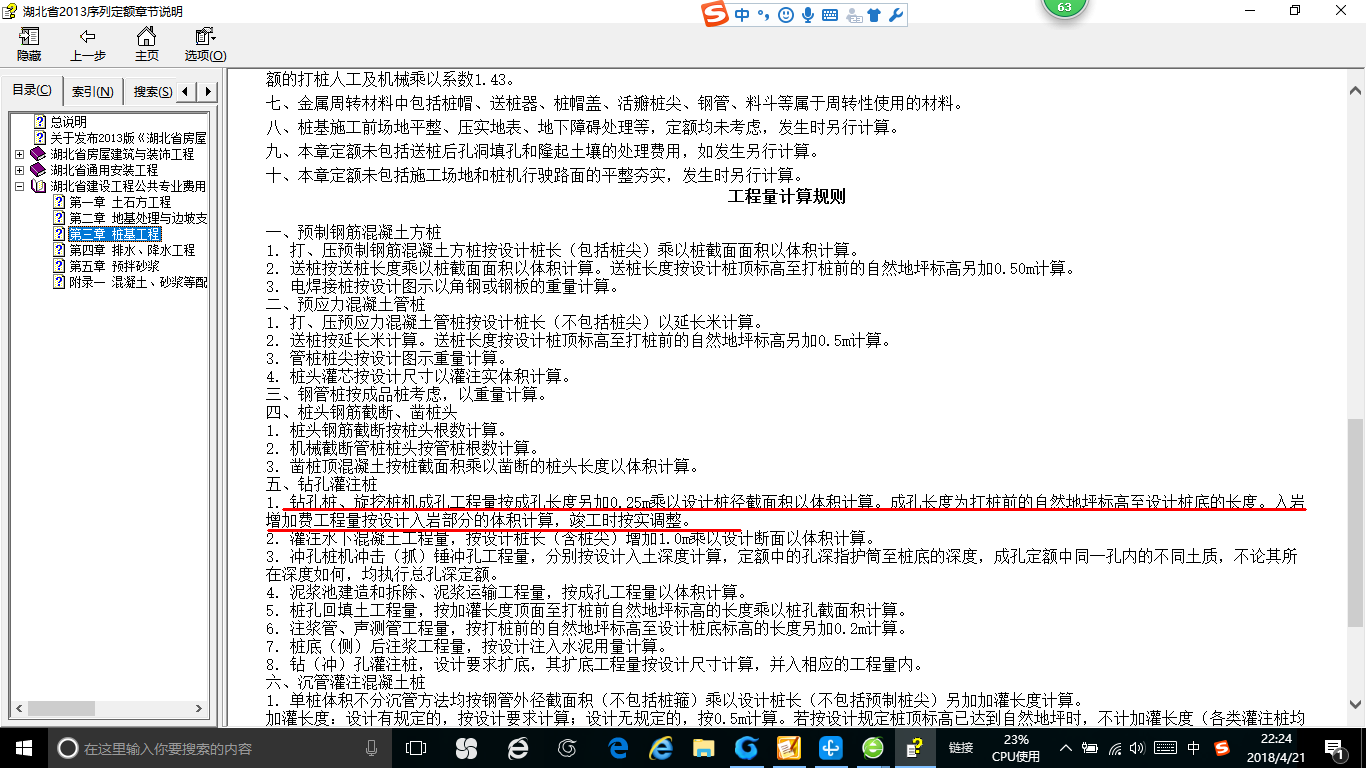Click the active help viewer taskbar icon

pyautogui.click(x=915, y=748)
